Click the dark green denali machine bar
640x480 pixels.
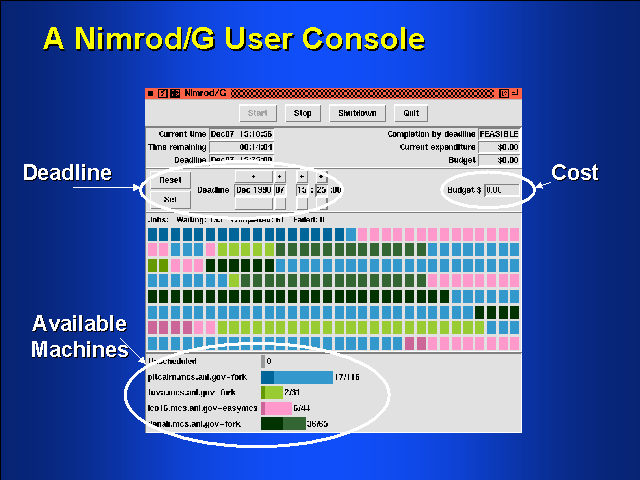tap(283, 424)
